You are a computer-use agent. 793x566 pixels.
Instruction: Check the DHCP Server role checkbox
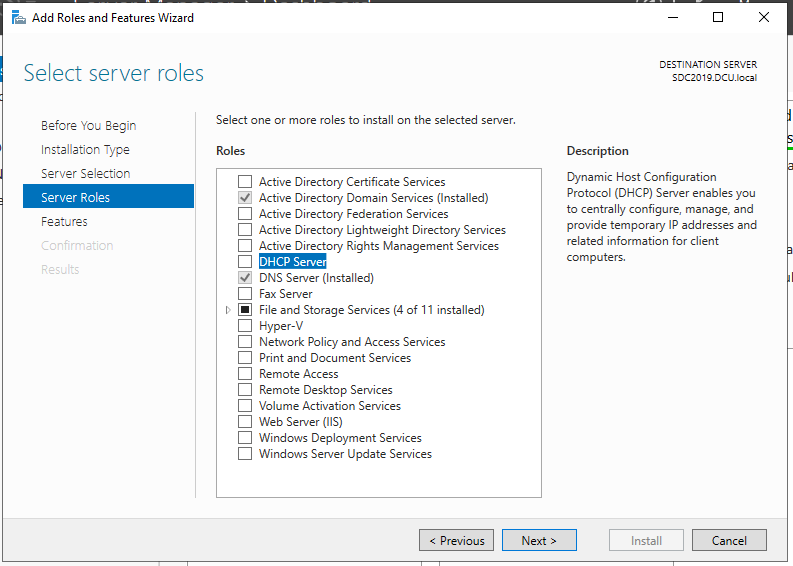(245, 262)
